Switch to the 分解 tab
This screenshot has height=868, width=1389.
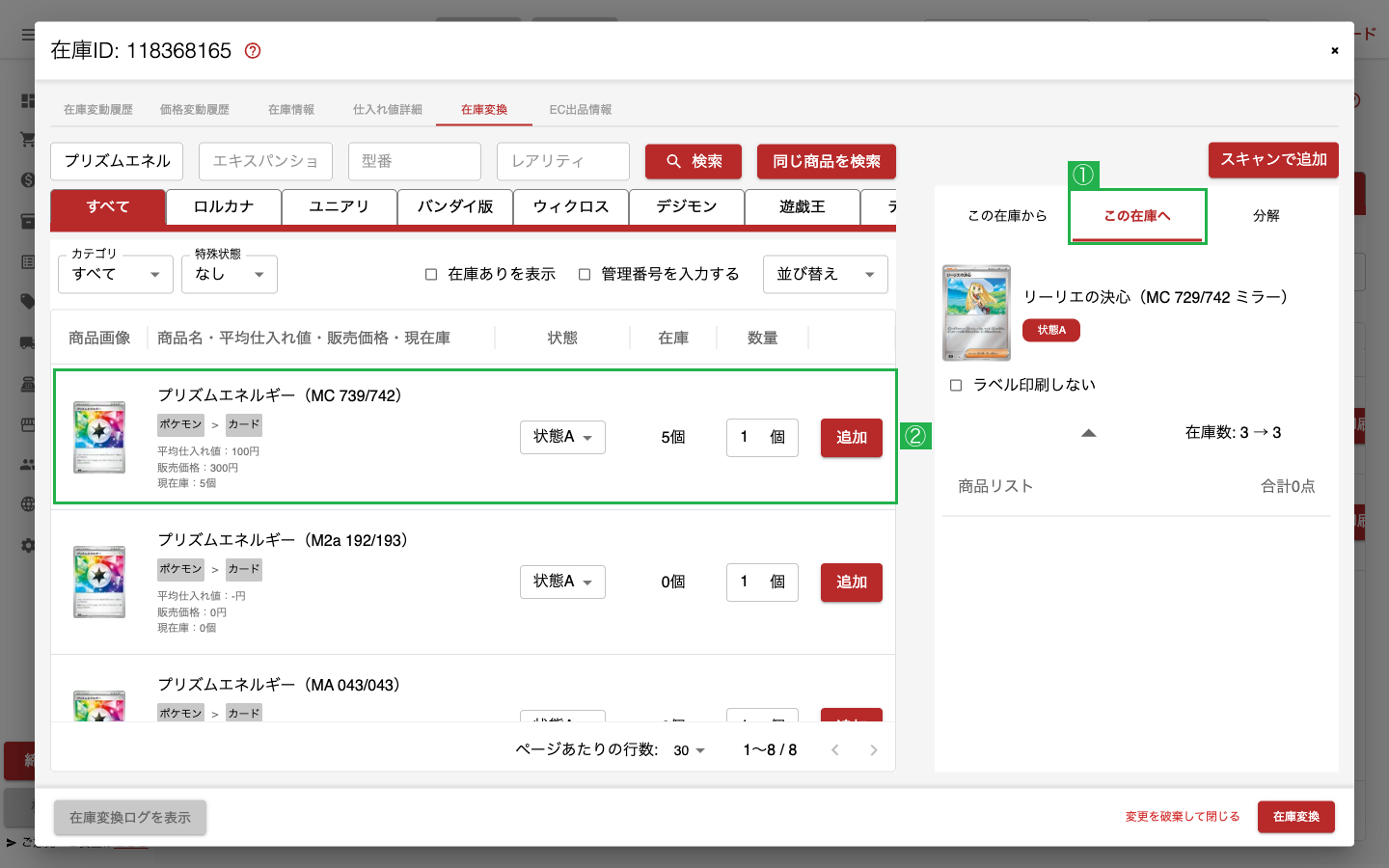click(1266, 216)
